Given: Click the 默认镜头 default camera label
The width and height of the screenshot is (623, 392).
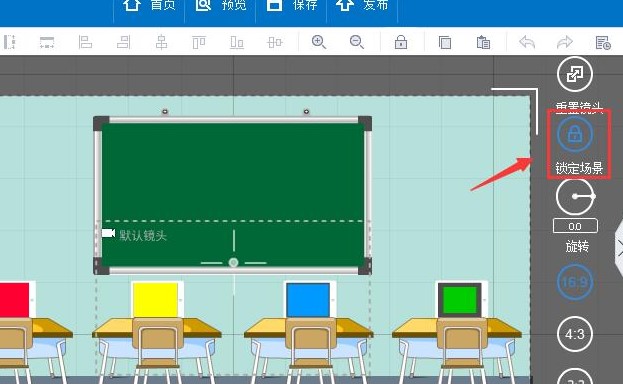Looking at the screenshot, I should (x=143, y=236).
